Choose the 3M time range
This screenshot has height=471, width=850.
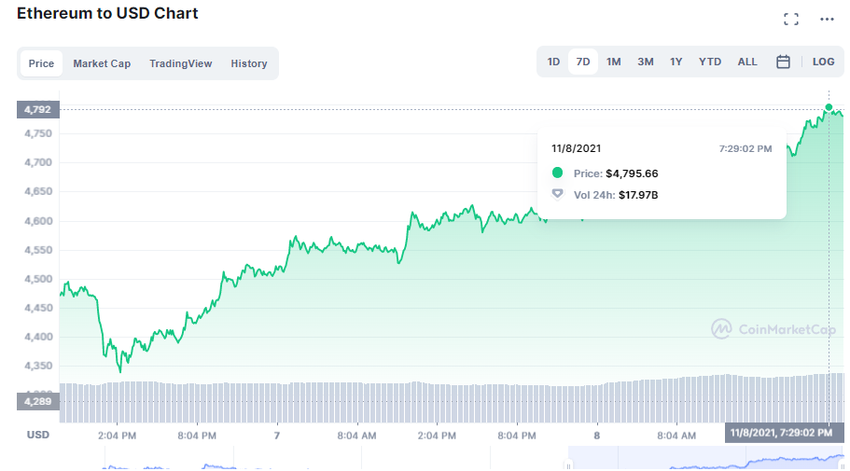tap(645, 62)
